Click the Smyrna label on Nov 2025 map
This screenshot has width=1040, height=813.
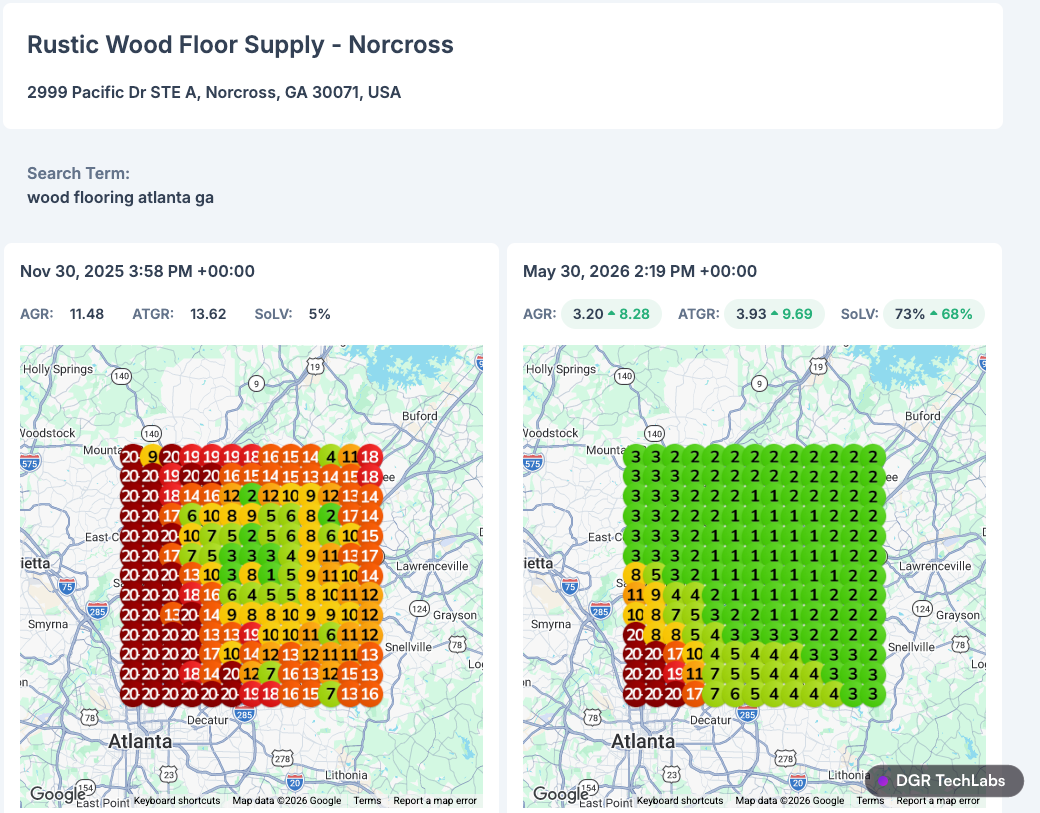point(48,624)
